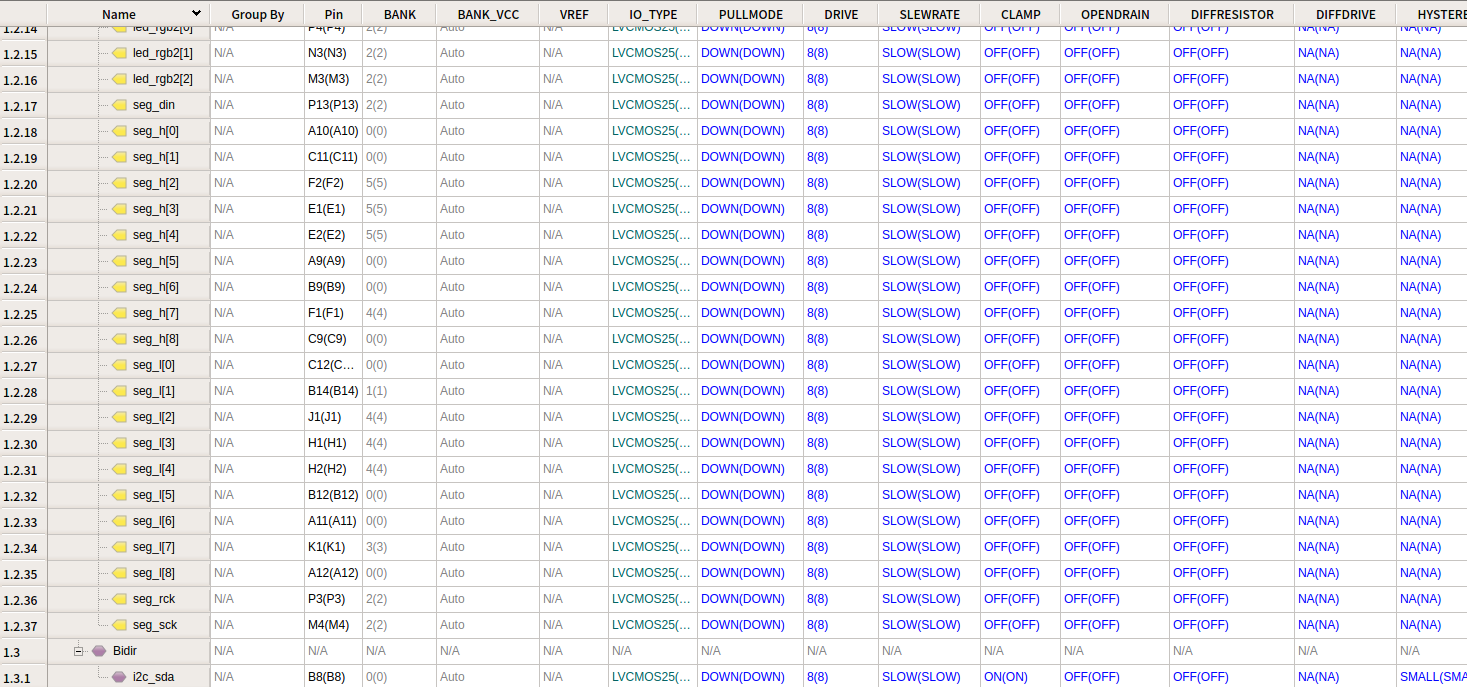The width and height of the screenshot is (1467, 687).
Task: Click the purple Bidir group icon
Action: [99, 651]
